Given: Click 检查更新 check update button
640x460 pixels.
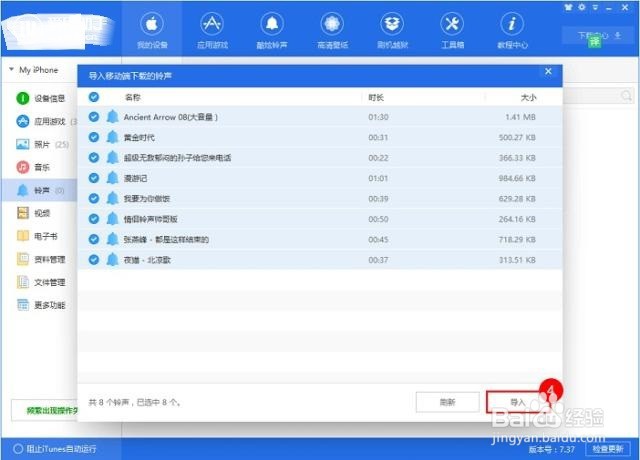Looking at the screenshot, I should (608, 449).
